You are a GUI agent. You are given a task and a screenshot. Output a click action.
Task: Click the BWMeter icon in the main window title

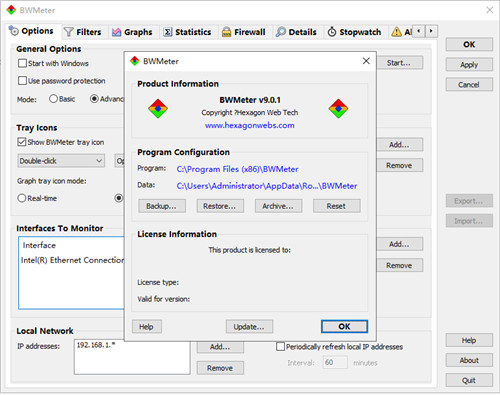[11, 10]
